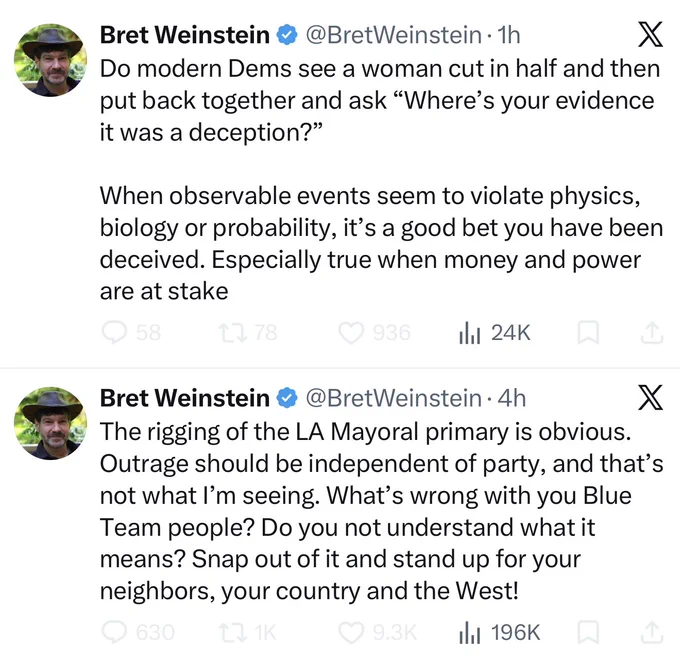Bookmark the 1h Bret Weinstein tweet

[588, 333]
